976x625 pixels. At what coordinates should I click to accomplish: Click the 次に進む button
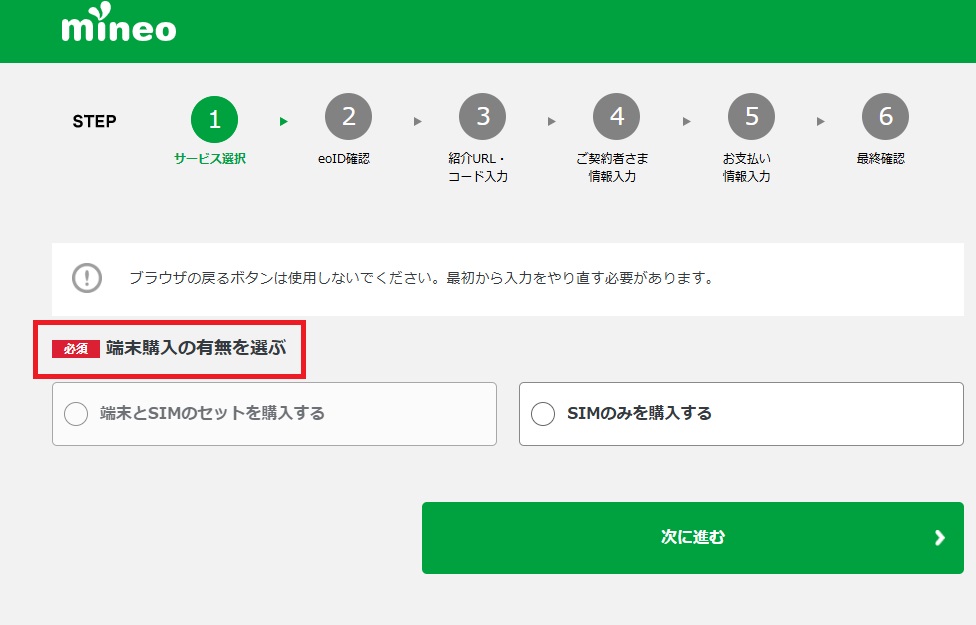pos(693,538)
